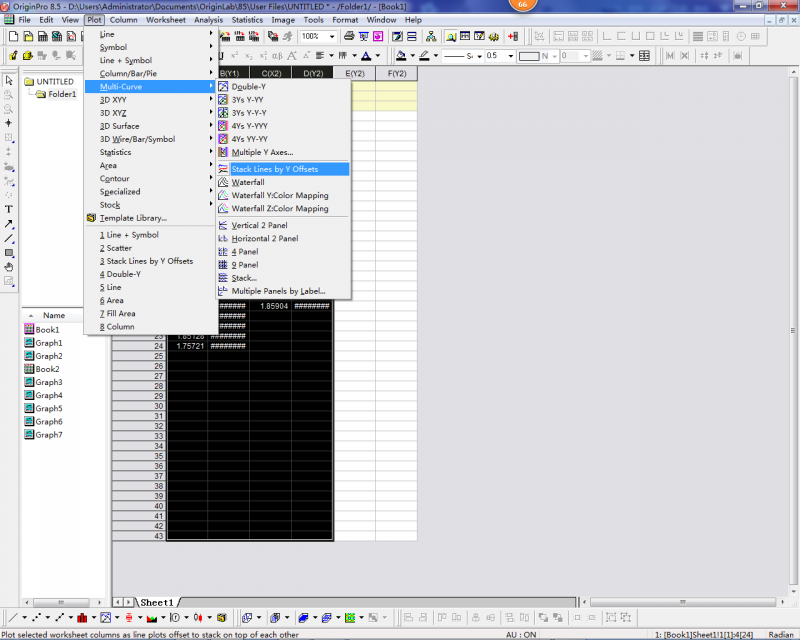Select the Text tool

pyautogui.click(x=9, y=209)
